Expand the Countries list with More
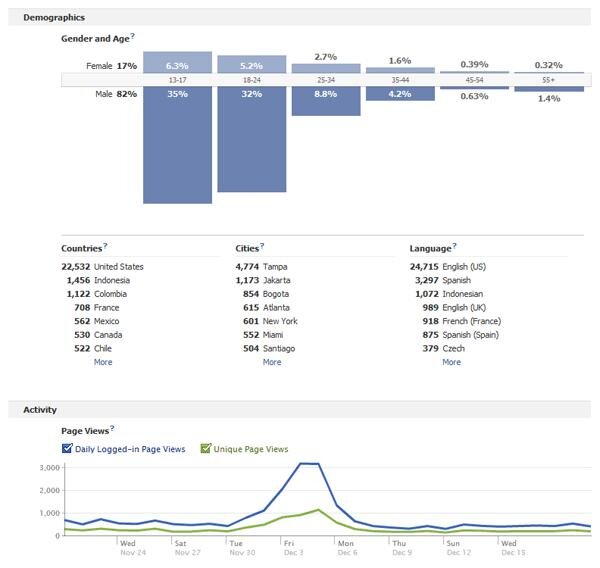The width and height of the screenshot is (600, 568). 103,362
